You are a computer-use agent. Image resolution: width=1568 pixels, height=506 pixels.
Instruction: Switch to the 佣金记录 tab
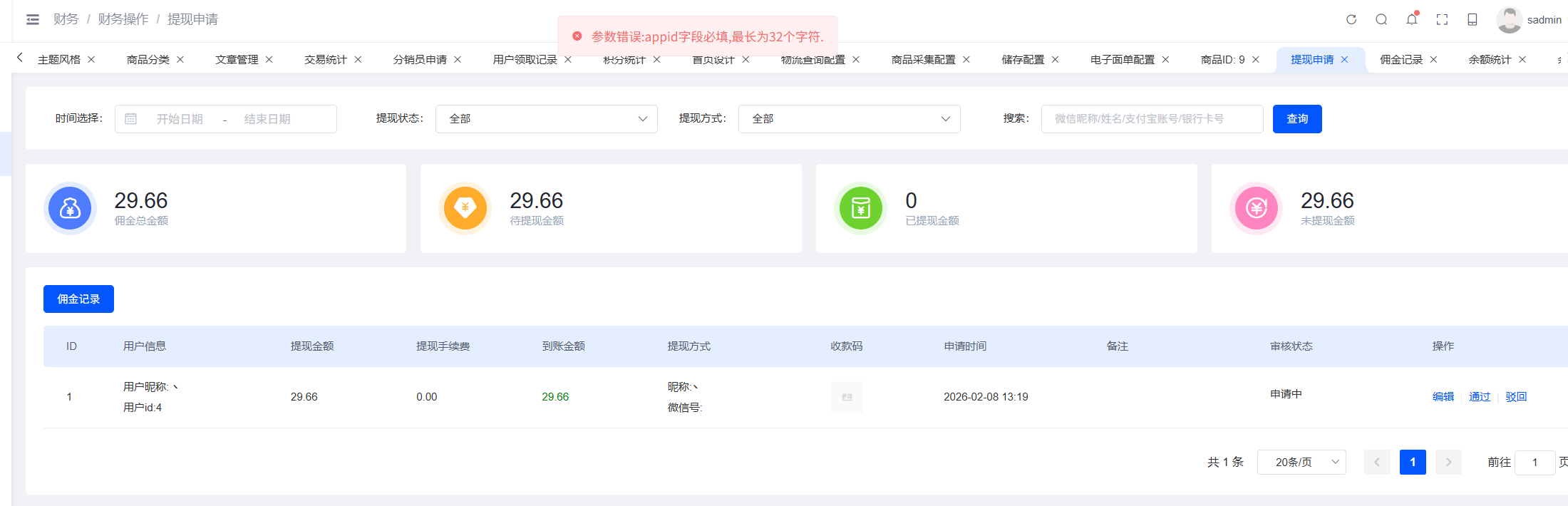[x=1401, y=60]
